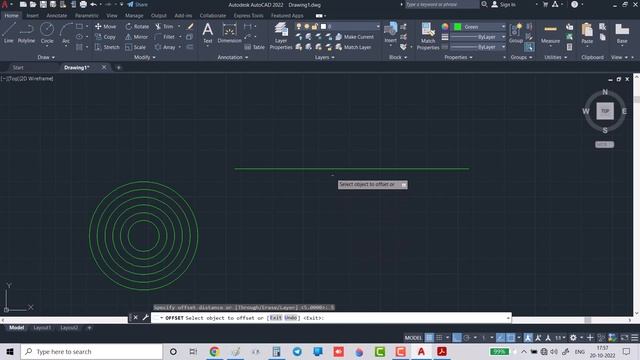Click the Group tool

[516, 33]
